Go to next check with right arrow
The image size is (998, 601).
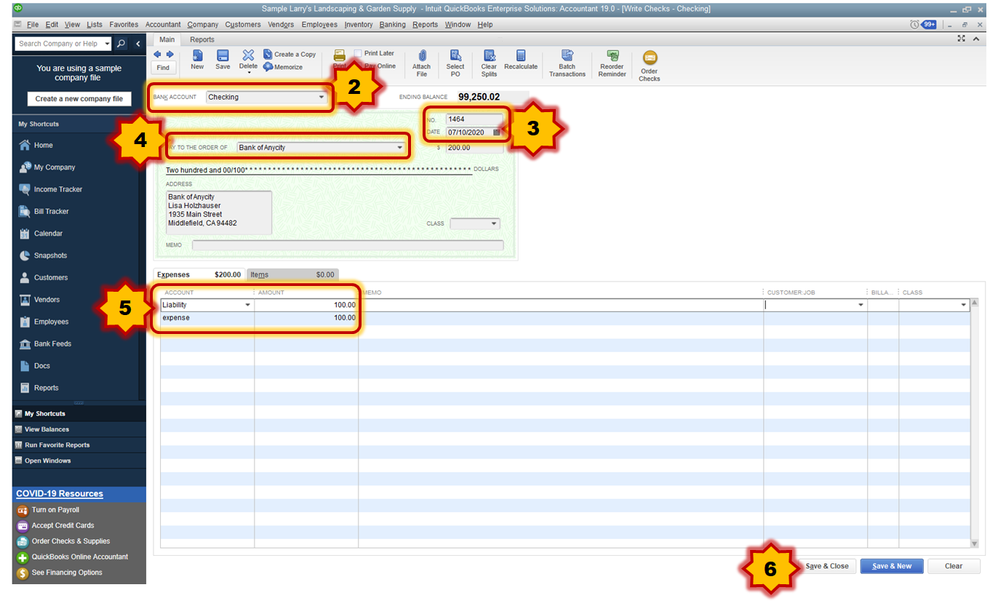click(x=170, y=54)
